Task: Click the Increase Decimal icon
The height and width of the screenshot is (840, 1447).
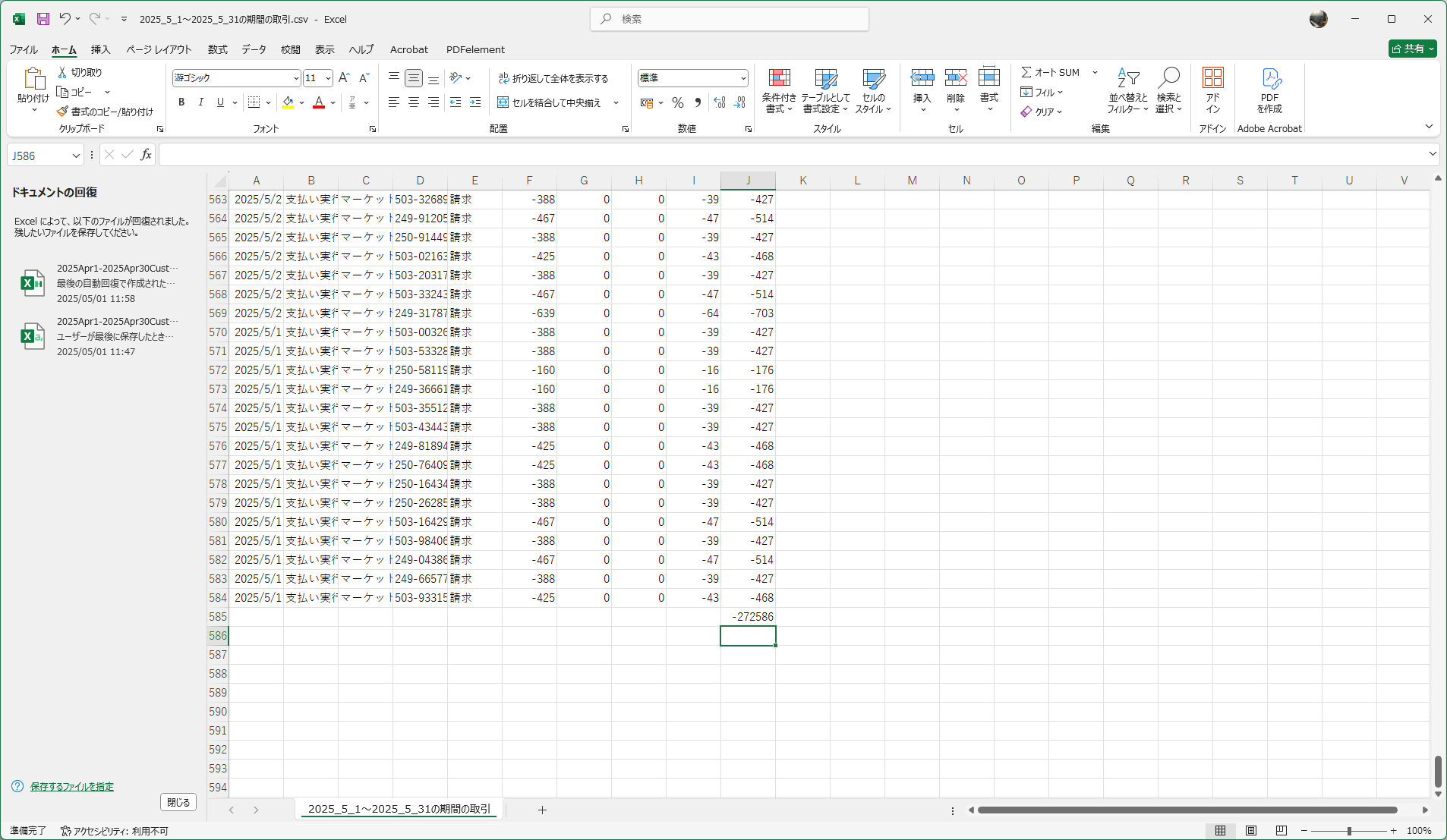Action: (720, 102)
